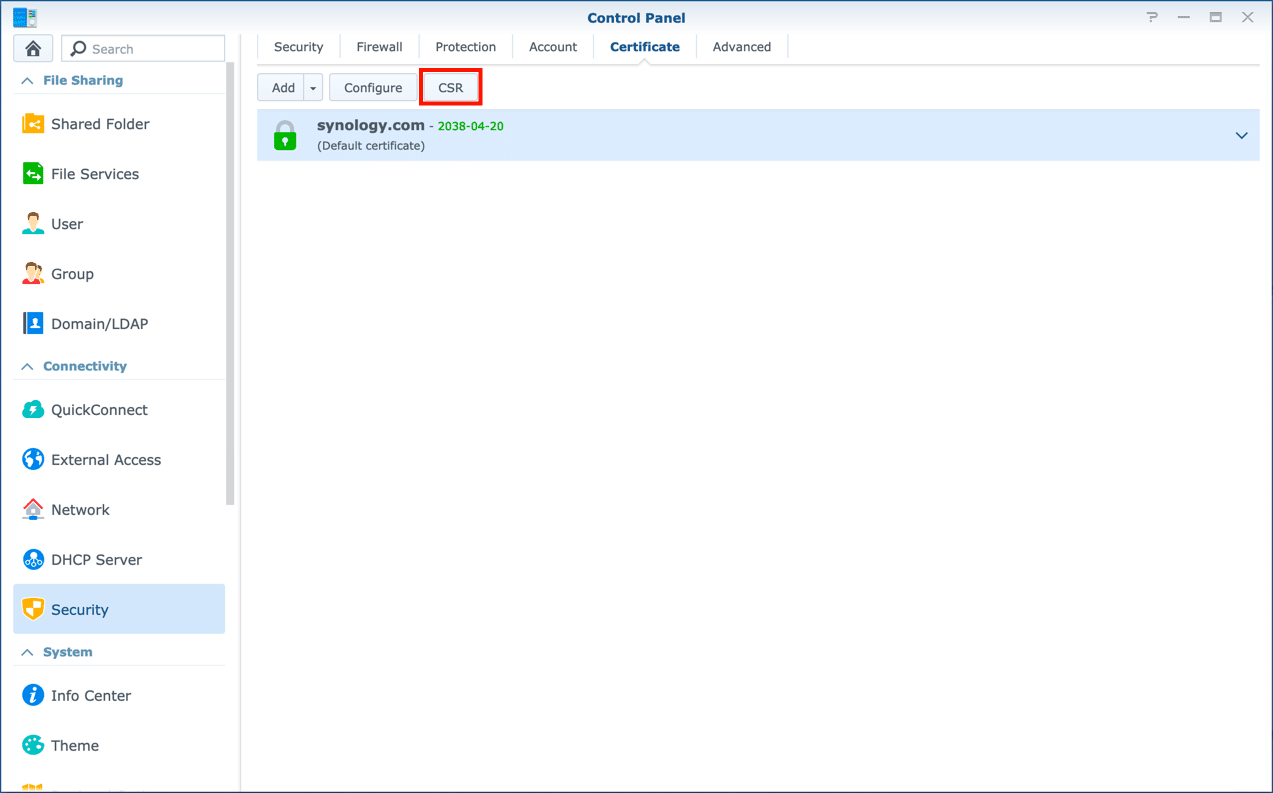Click the DHCP Server icon

(33, 560)
